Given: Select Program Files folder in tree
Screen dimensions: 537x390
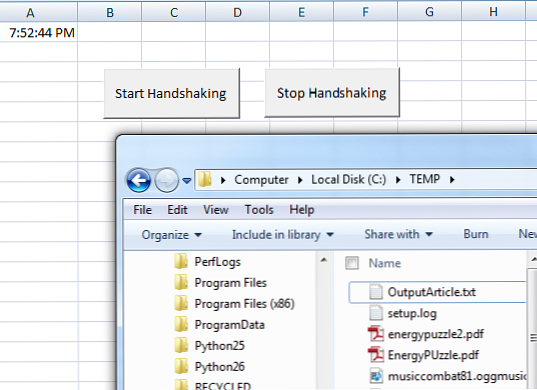Looking at the screenshot, I should click(230, 283).
